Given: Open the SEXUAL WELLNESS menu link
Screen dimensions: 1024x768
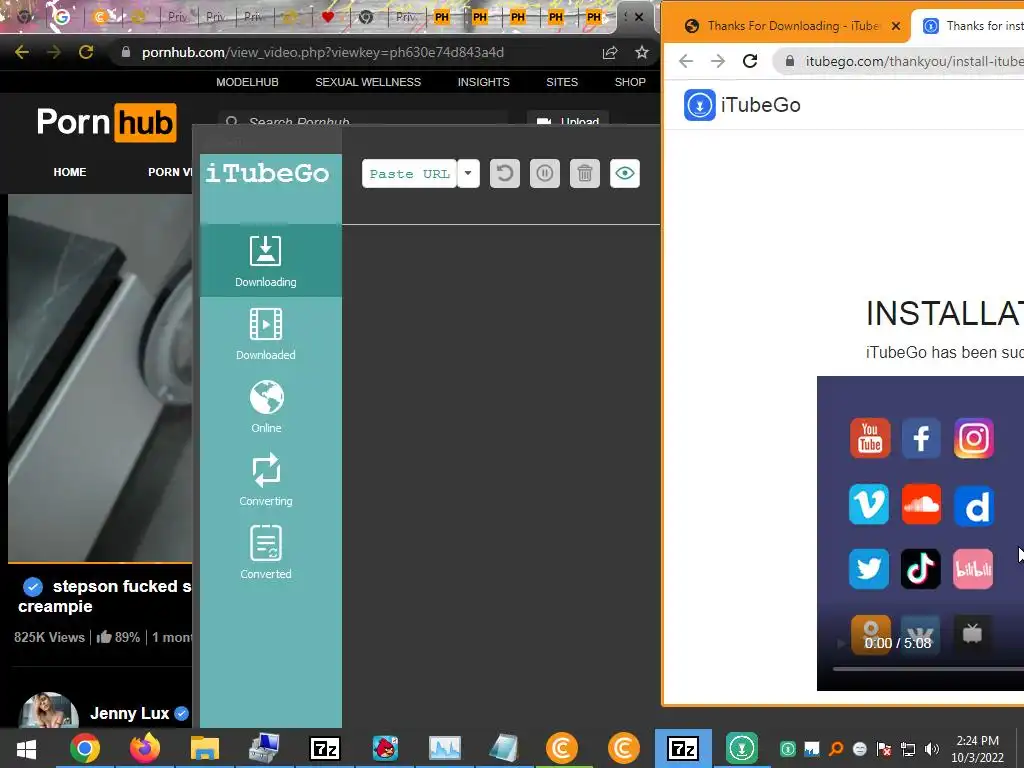Looking at the screenshot, I should 368,82.
